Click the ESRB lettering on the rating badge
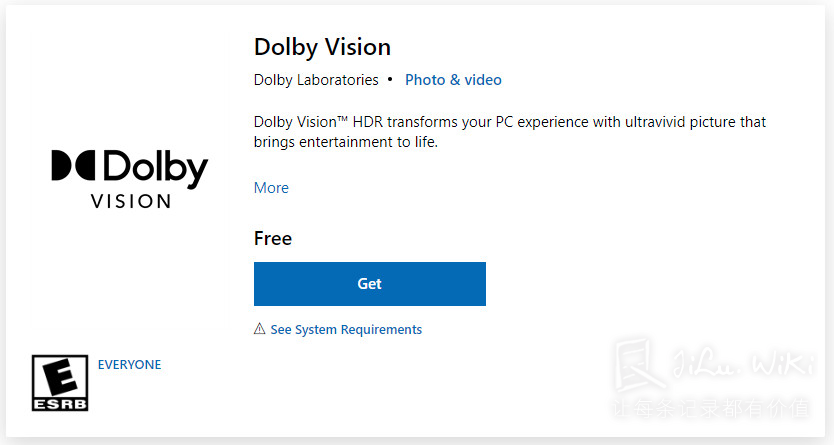Screen dimensions: 834x445 click(x=60, y=404)
